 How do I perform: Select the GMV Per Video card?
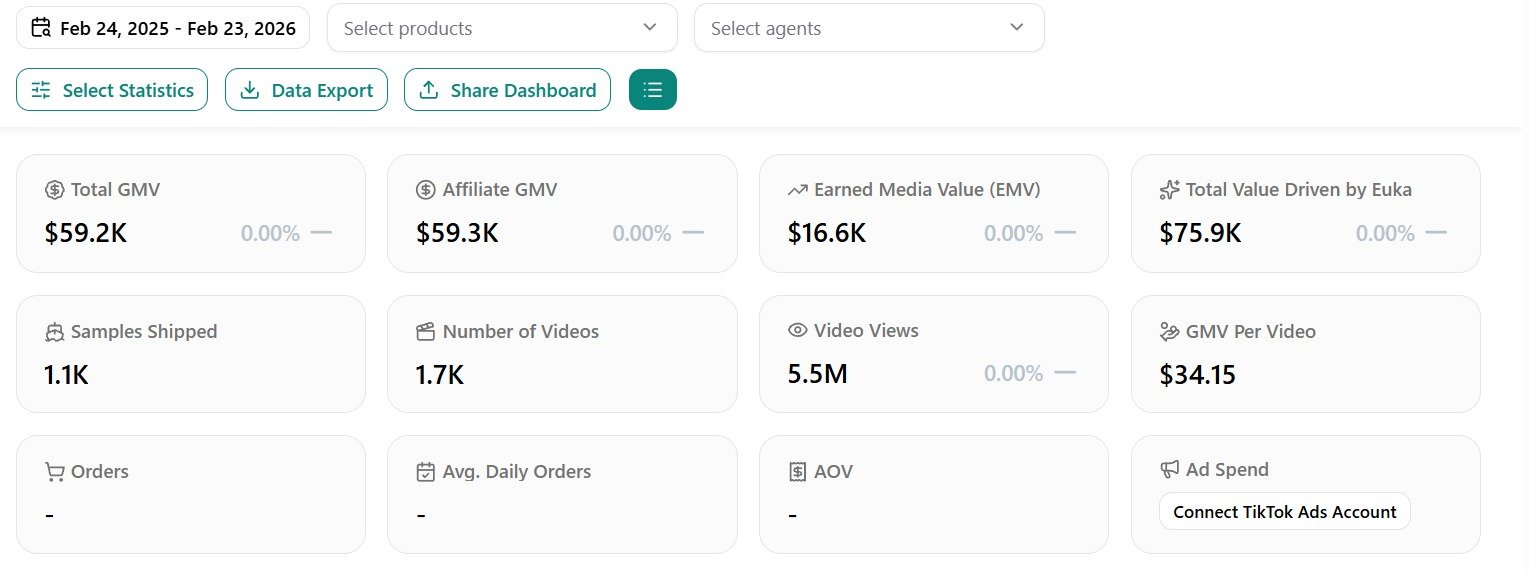pos(1305,354)
